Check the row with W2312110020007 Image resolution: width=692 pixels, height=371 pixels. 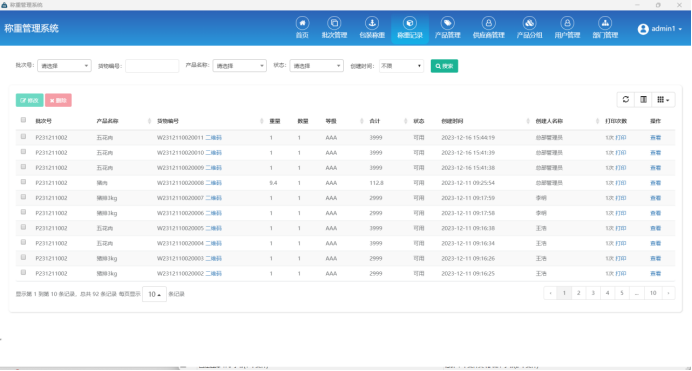click(x=23, y=197)
